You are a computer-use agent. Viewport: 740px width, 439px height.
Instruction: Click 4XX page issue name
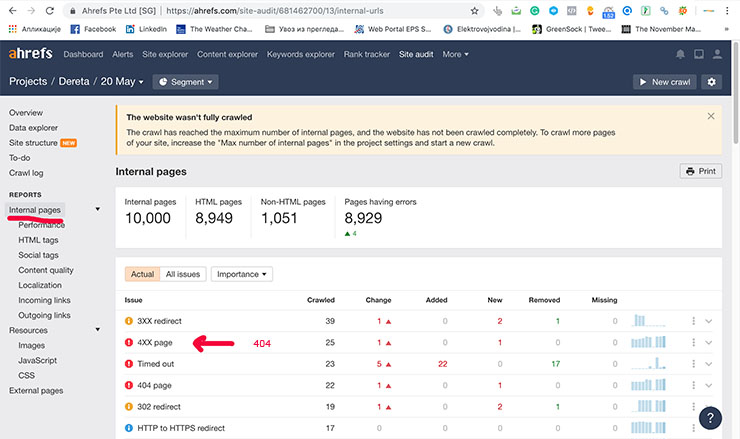(155, 343)
